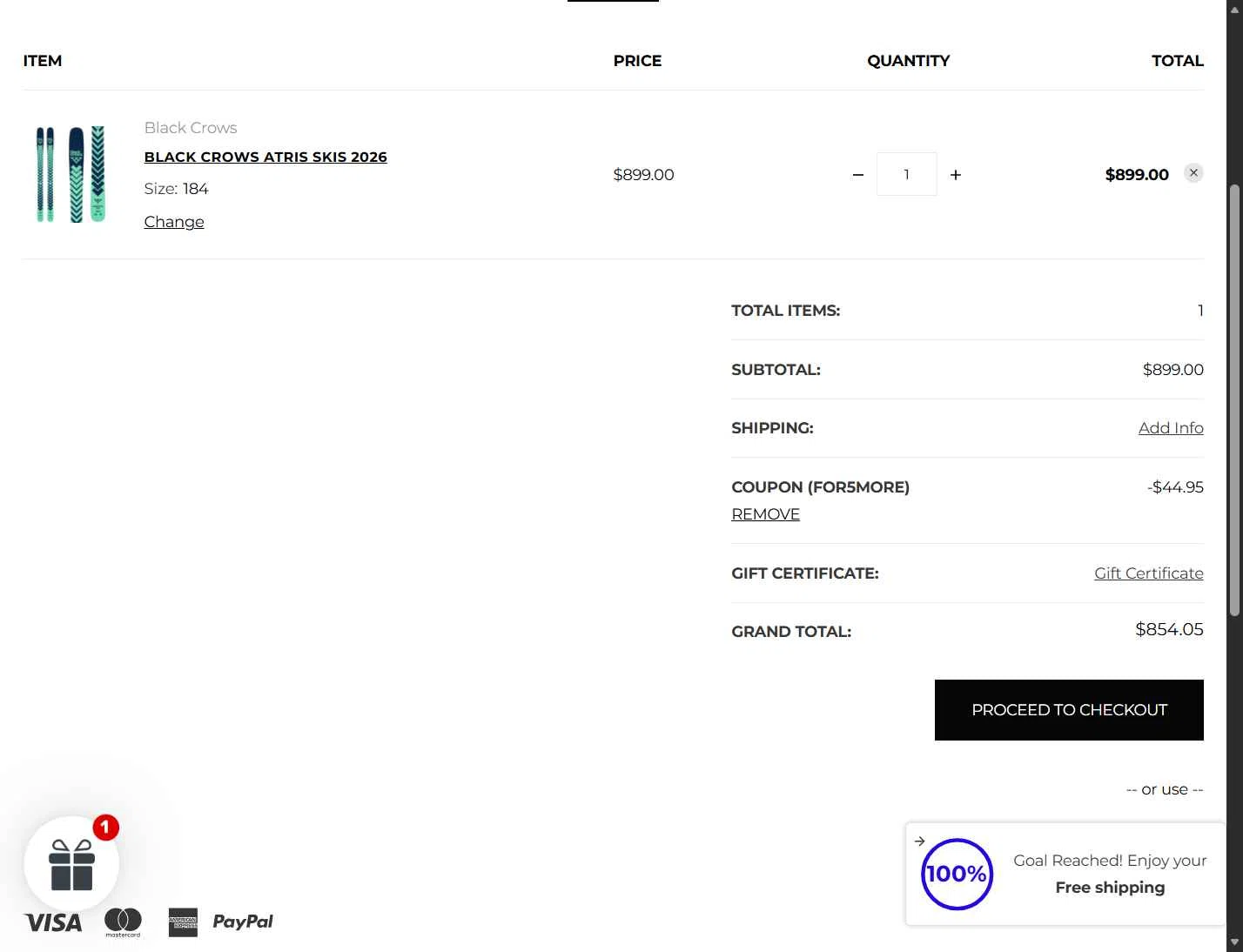
Task: Open the gift rewards icon
Action: [x=71, y=864]
